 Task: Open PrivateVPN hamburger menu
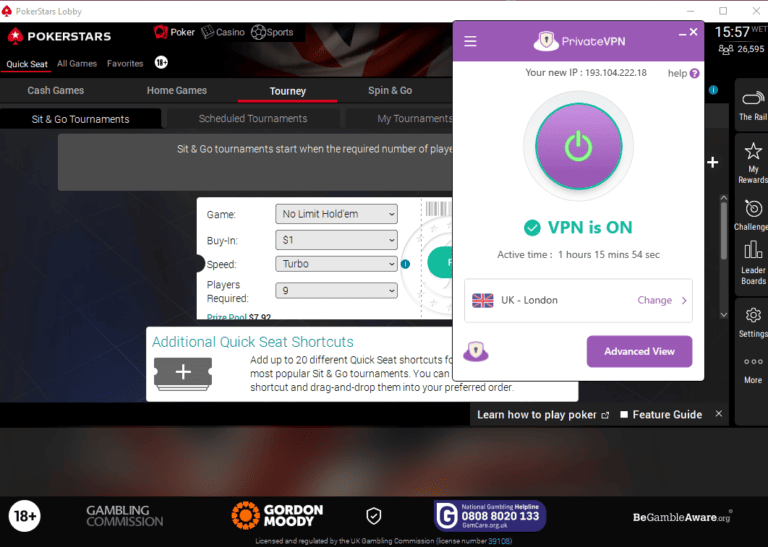pos(471,42)
